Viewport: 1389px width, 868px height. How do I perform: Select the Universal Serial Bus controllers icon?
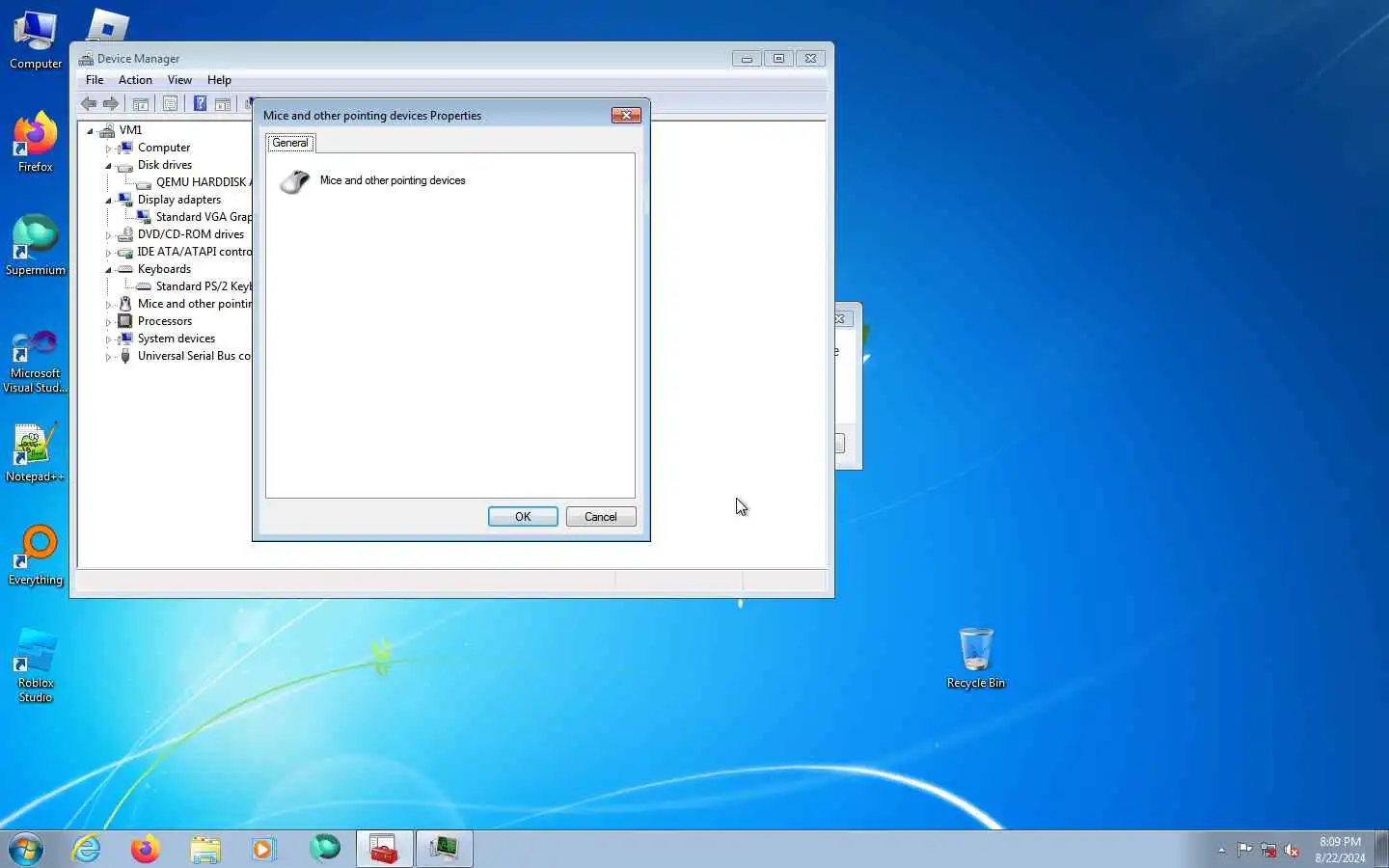point(124,356)
